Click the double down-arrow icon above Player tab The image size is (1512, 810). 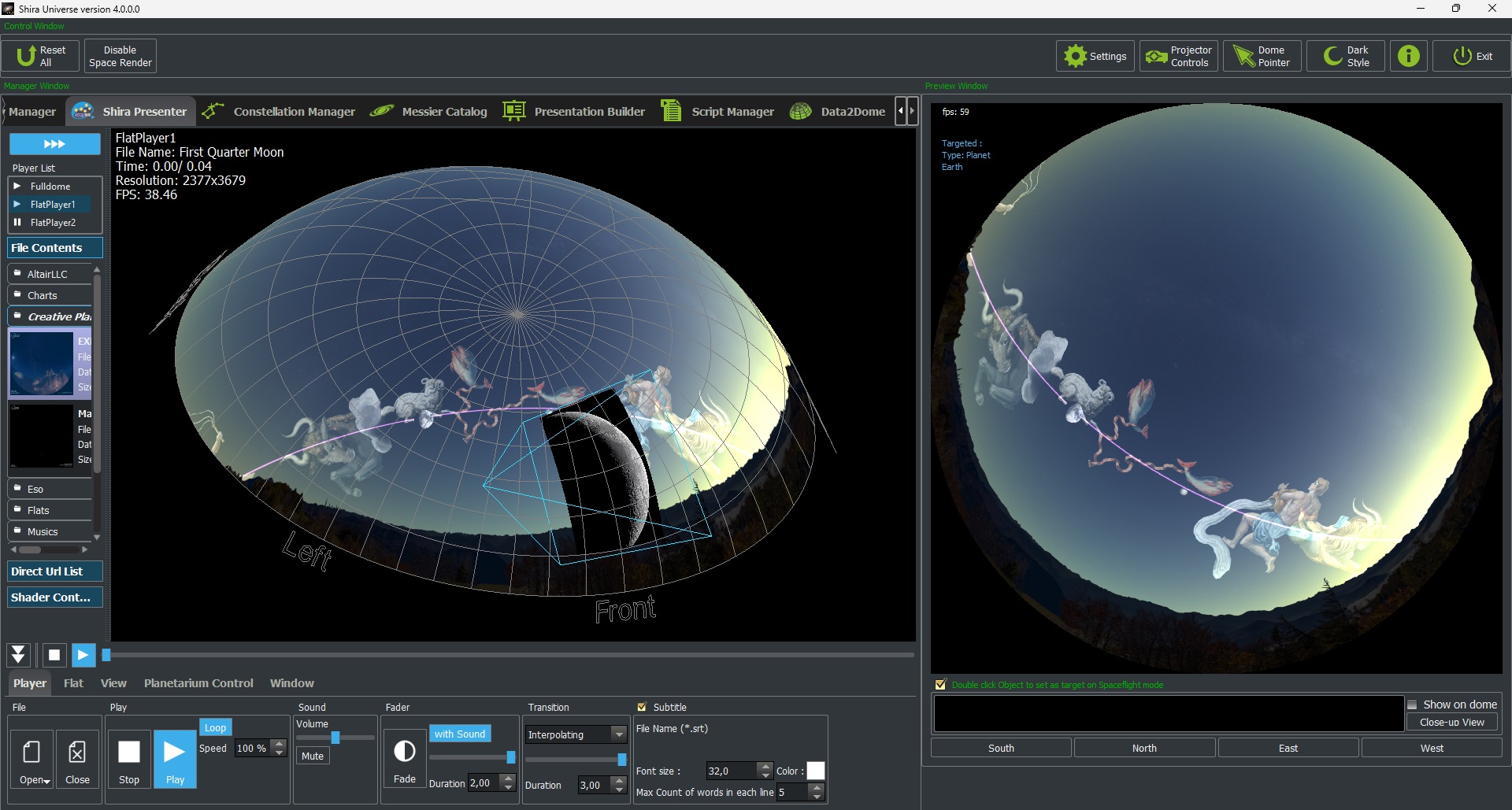click(19, 655)
